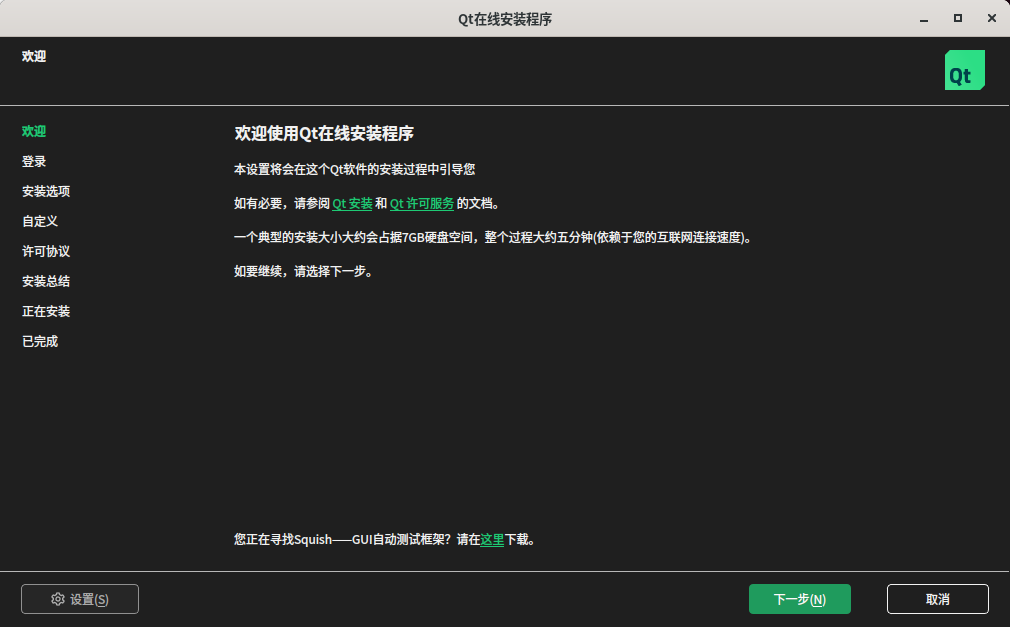Maximize the Qt installer window

[x=958, y=19]
